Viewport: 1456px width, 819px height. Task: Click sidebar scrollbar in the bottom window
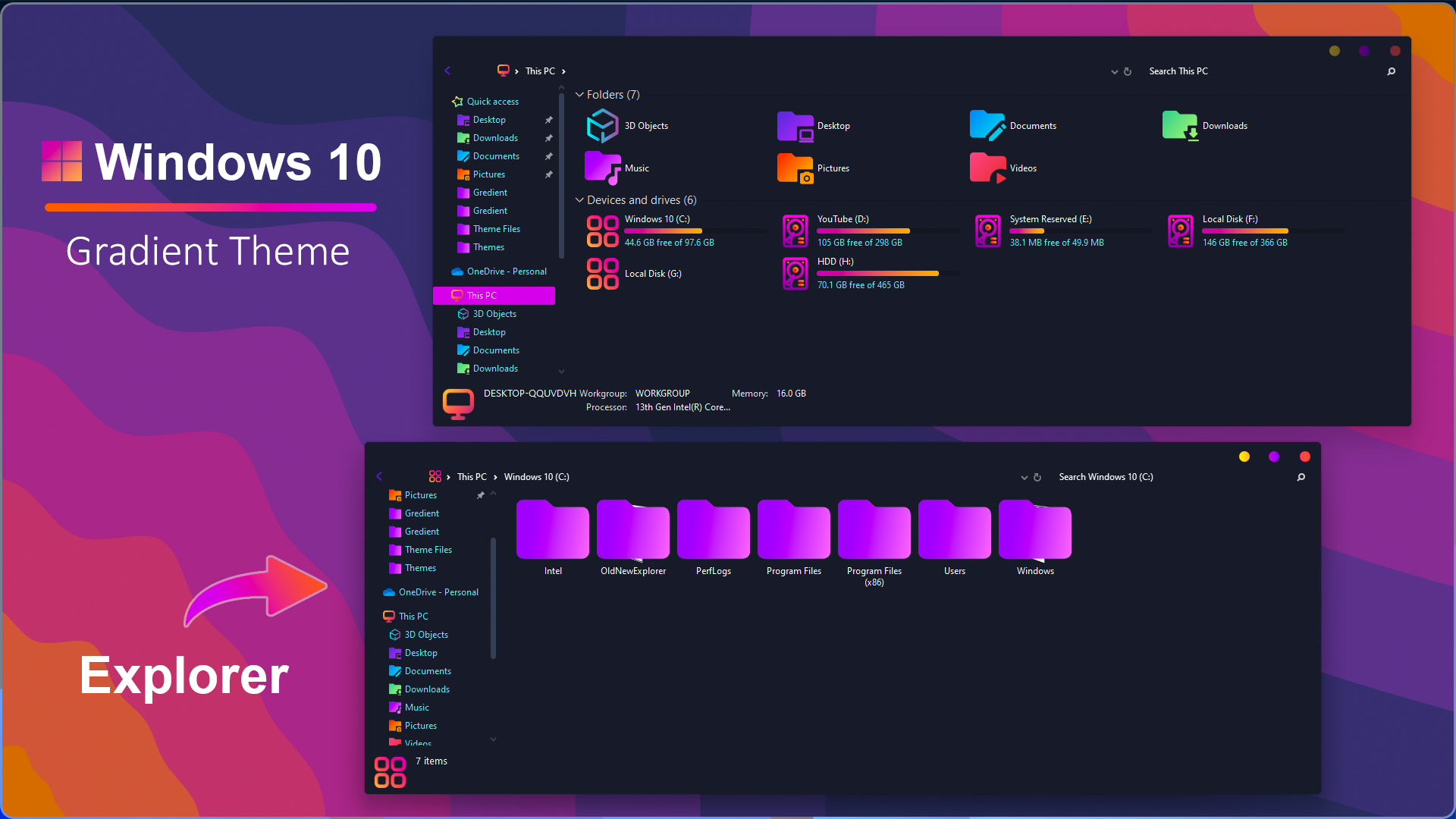pyautogui.click(x=494, y=598)
